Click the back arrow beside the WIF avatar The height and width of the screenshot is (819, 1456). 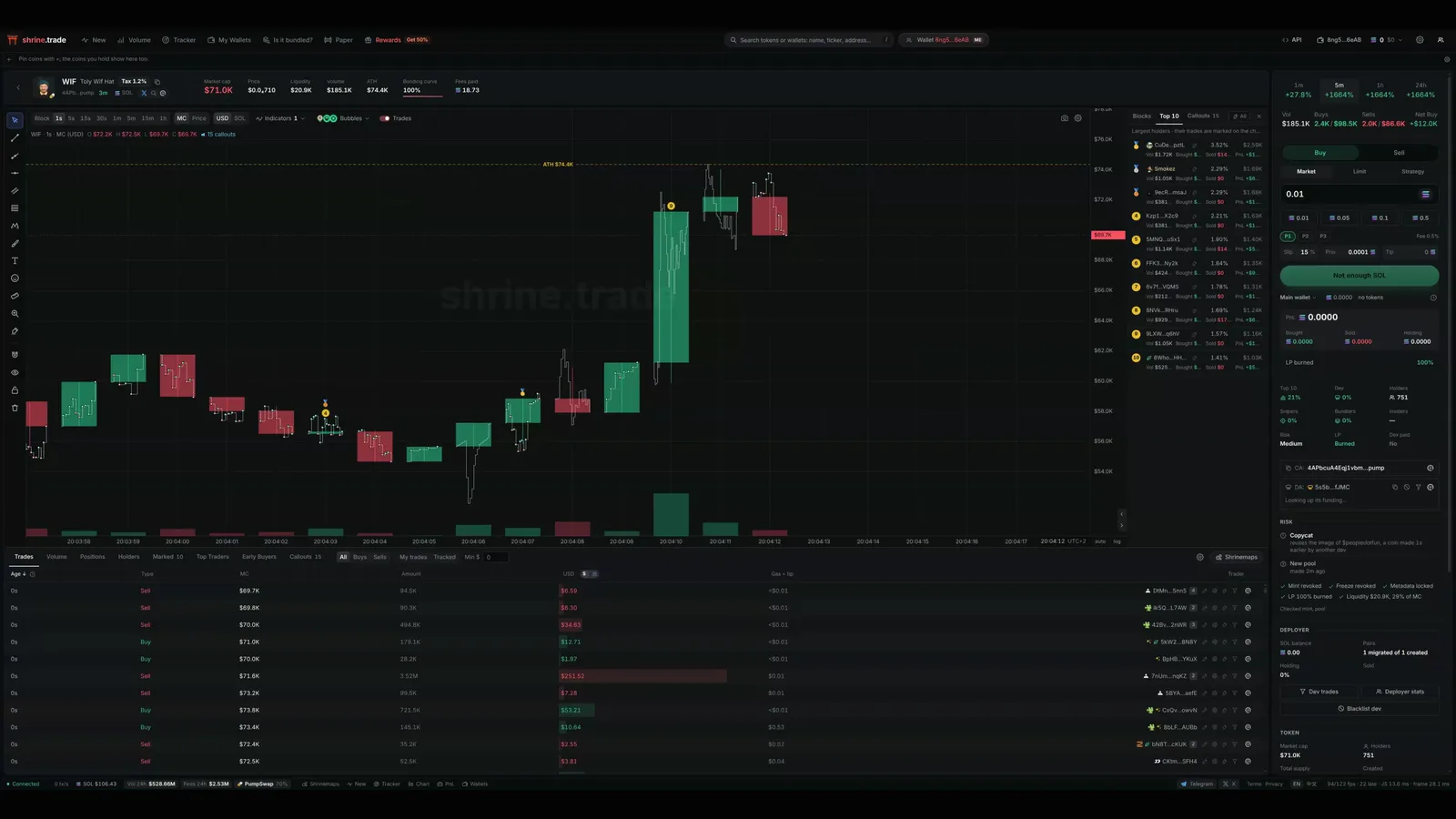click(18, 88)
